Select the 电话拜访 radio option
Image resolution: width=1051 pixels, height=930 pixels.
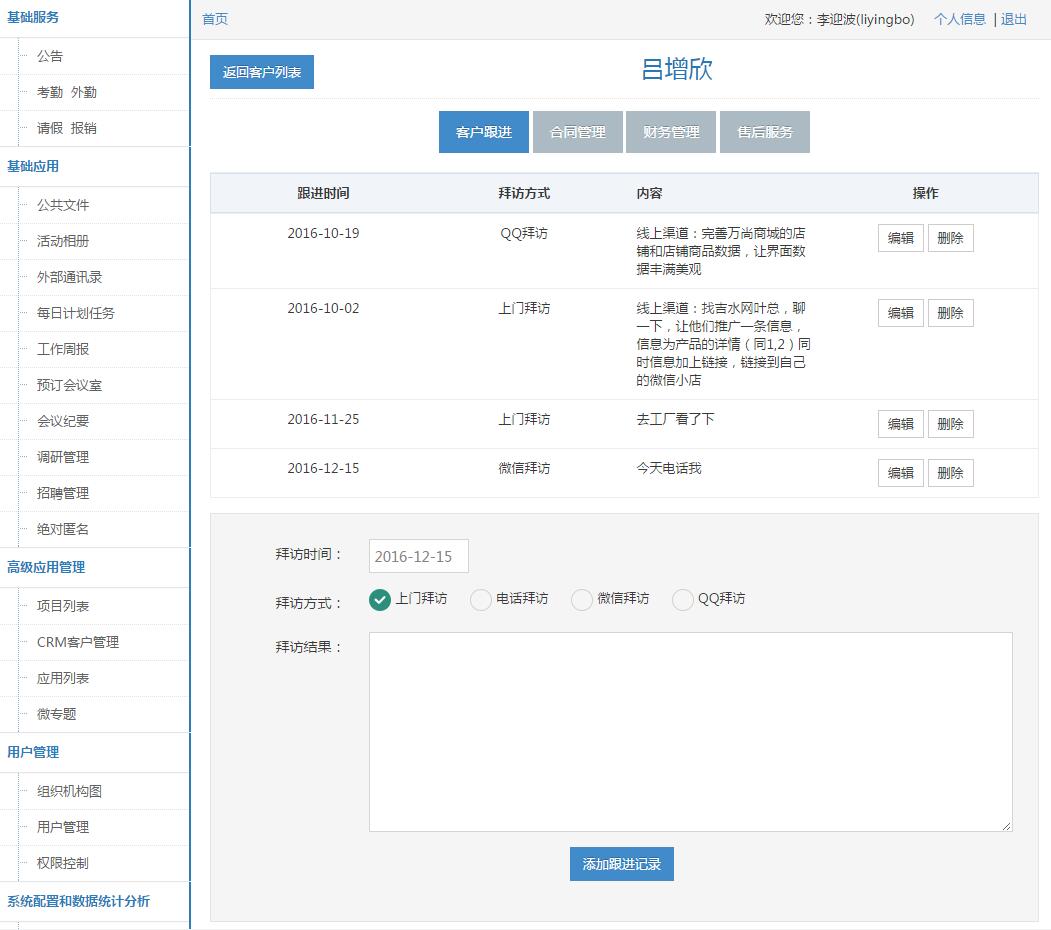pos(481,600)
